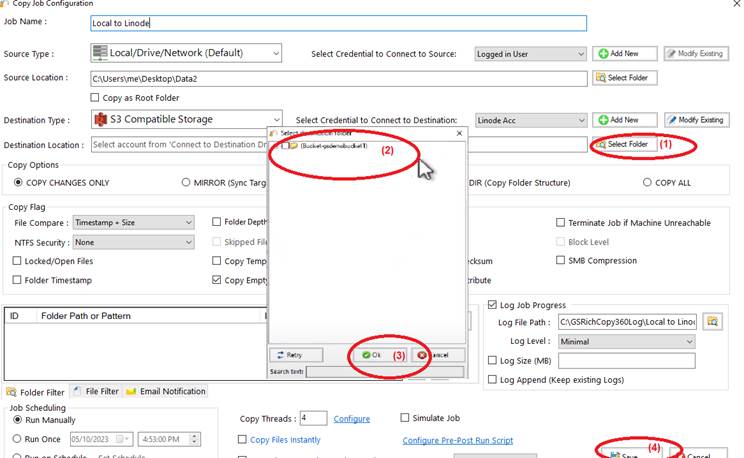This screenshot has height=458, width=744.
Task: Click the Configure link beside Copy Threads
Action: 352,419
